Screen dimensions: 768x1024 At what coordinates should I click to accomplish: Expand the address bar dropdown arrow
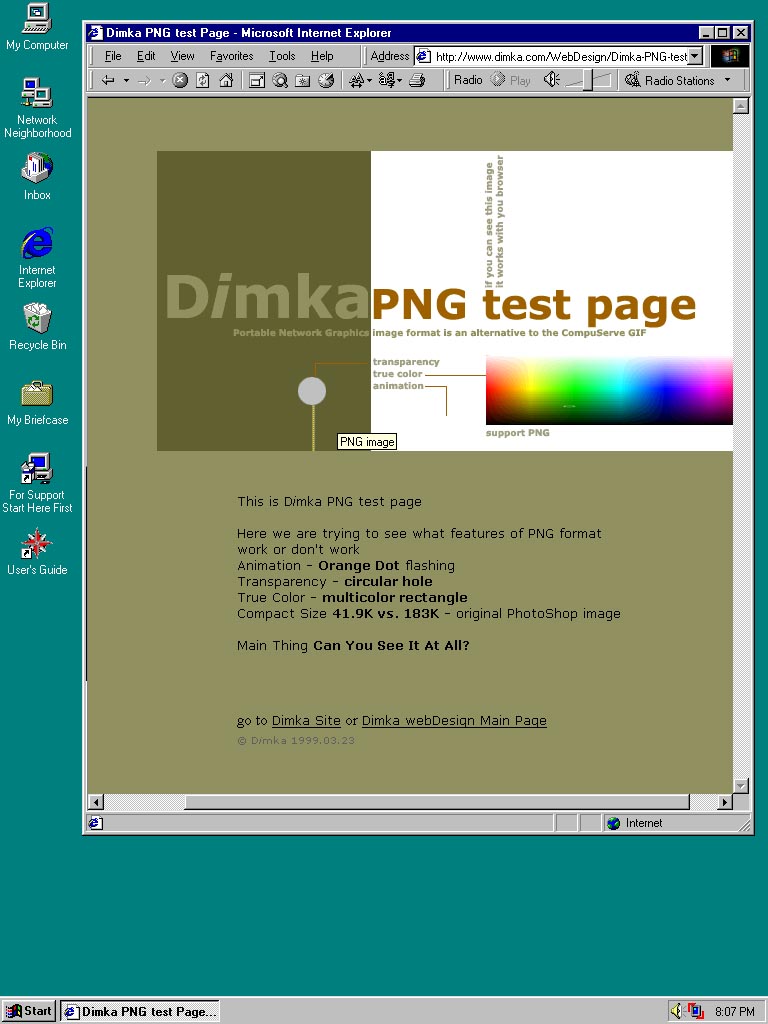(x=696, y=57)
